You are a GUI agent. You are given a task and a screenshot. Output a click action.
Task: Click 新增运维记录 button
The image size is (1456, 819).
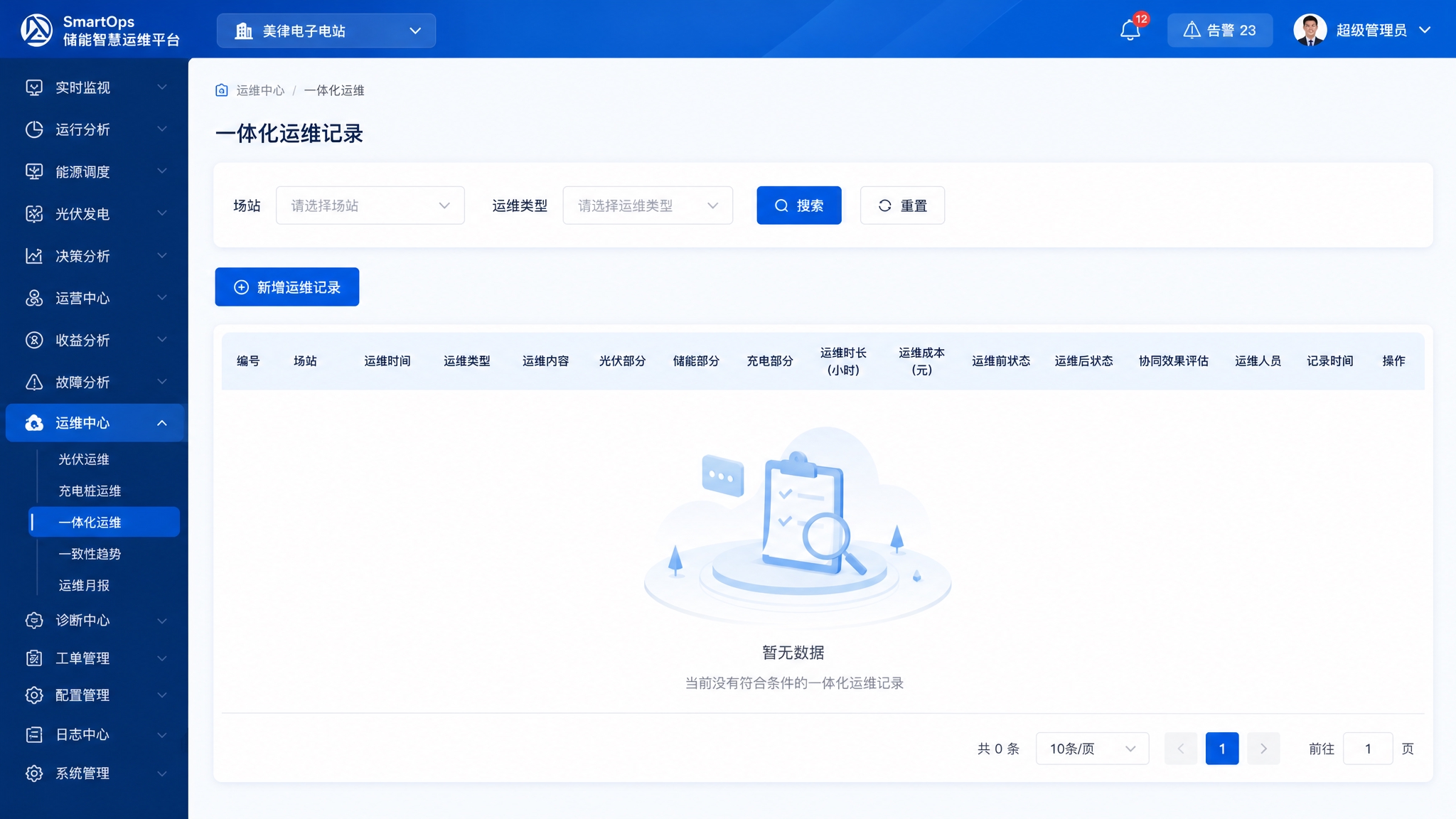(287, 287)
